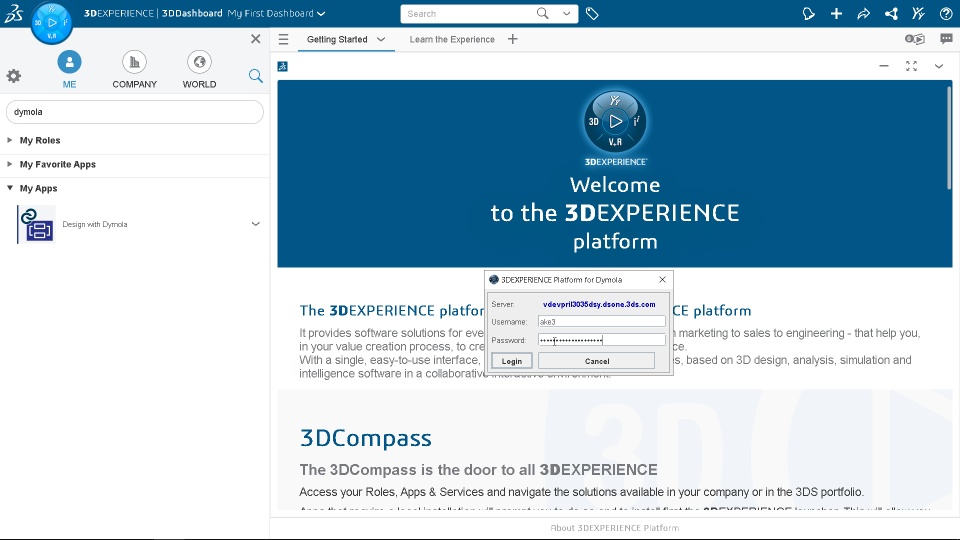The height and width of the screenshot is (540, 960).
Task: Click the magnifier icon in compass panel
Action: click(256, 76)
